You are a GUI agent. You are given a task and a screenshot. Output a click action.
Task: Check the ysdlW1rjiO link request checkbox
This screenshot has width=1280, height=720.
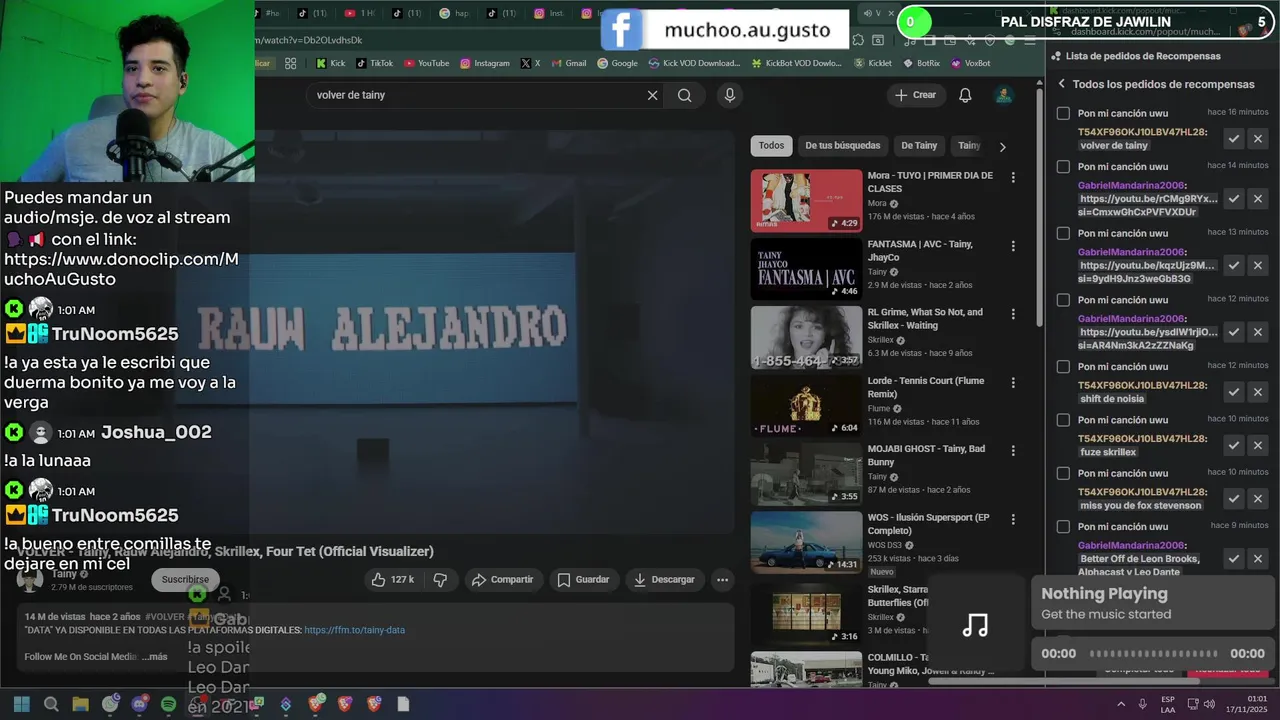[x=1063, y=300]
